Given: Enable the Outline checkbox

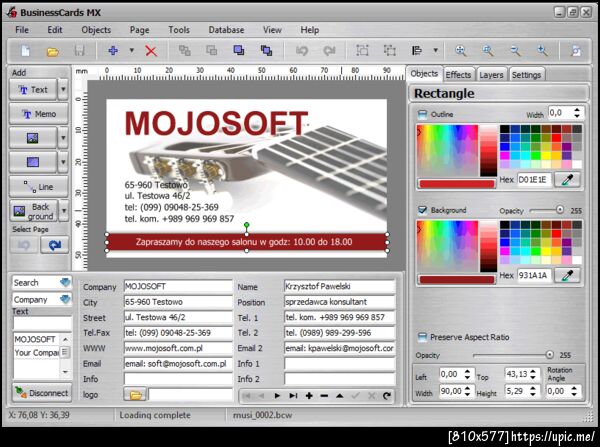Looking at the screenshot, I should (422, 114).
